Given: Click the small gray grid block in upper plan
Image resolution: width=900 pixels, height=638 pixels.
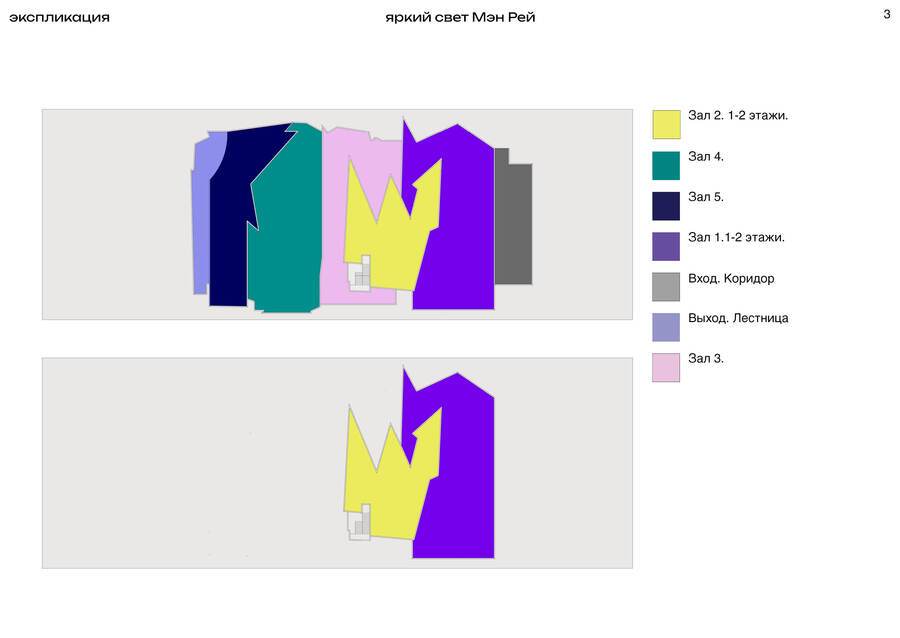Looking at the screenshot, I should click(x=359, y=274).
